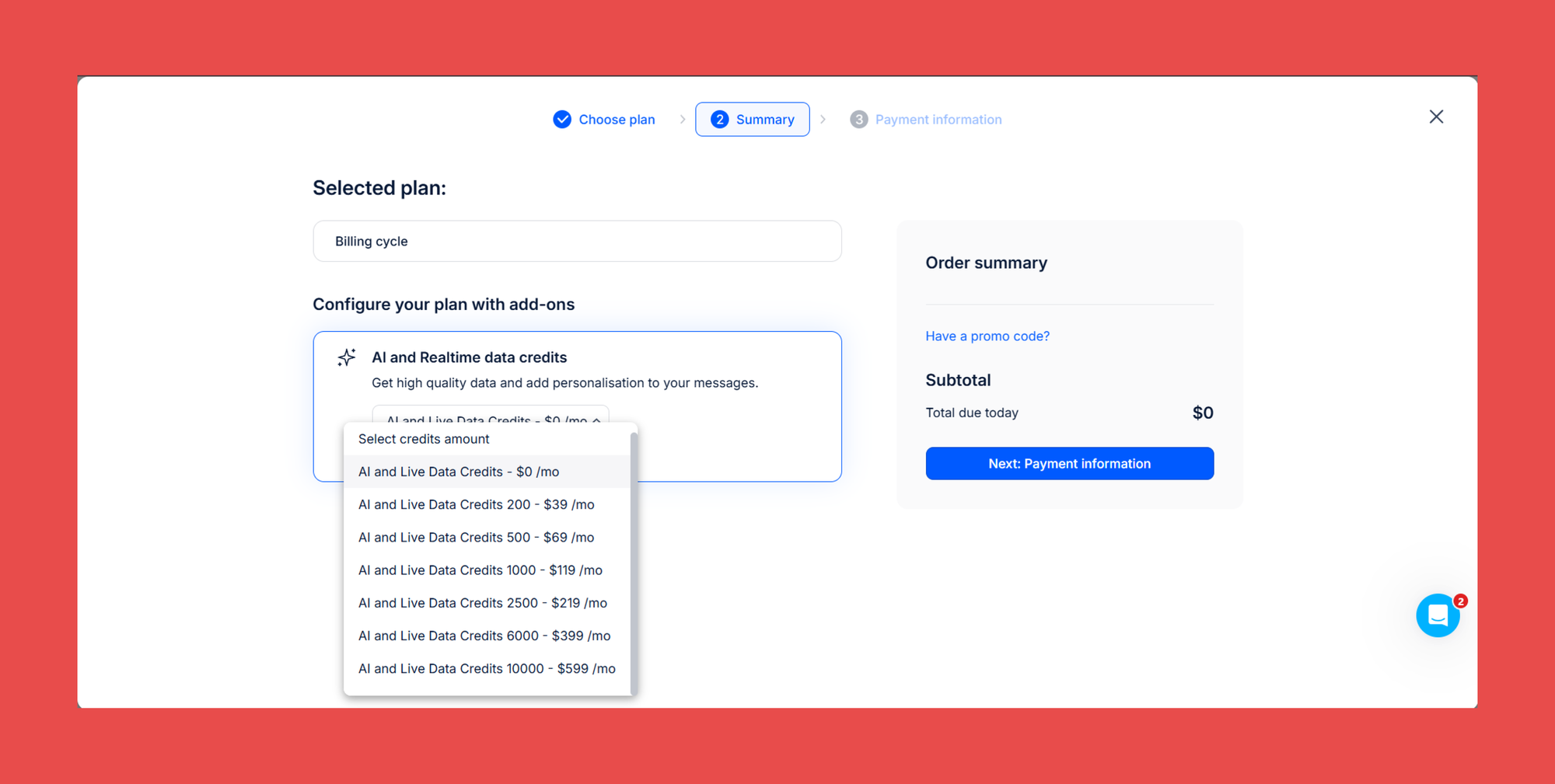Switch to the Summary step

coord(765,119)
